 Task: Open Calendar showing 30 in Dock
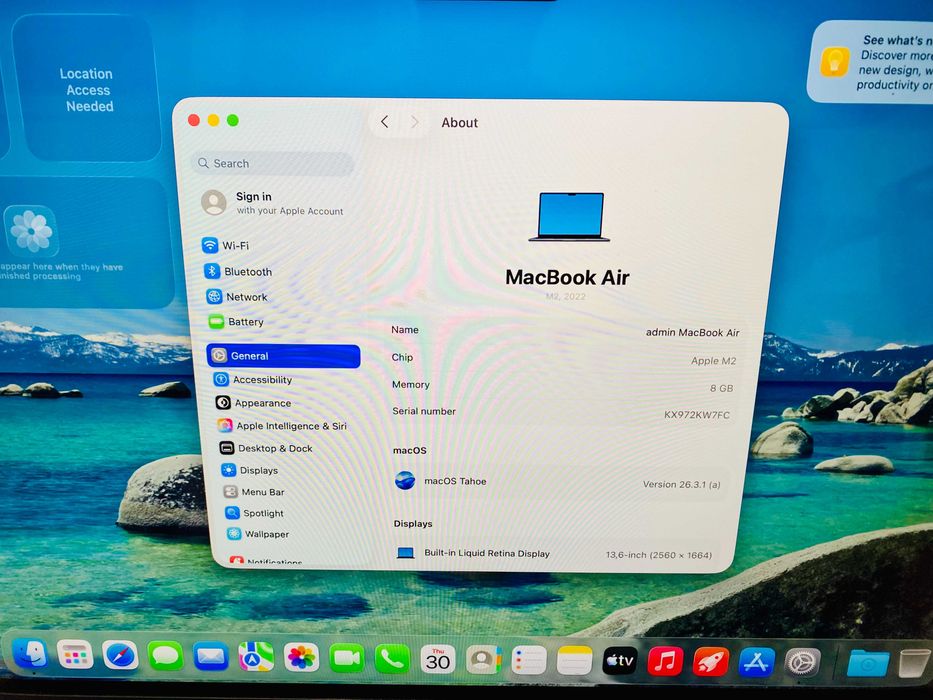click(438, 659)
